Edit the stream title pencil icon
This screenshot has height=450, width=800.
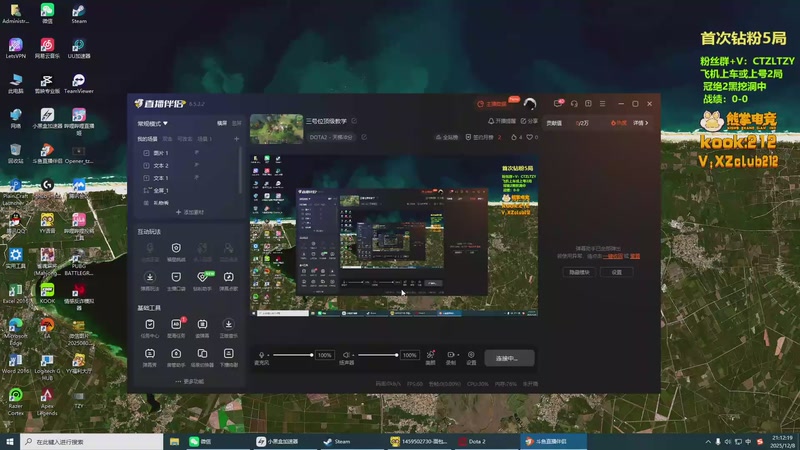(x=354, y=121)
